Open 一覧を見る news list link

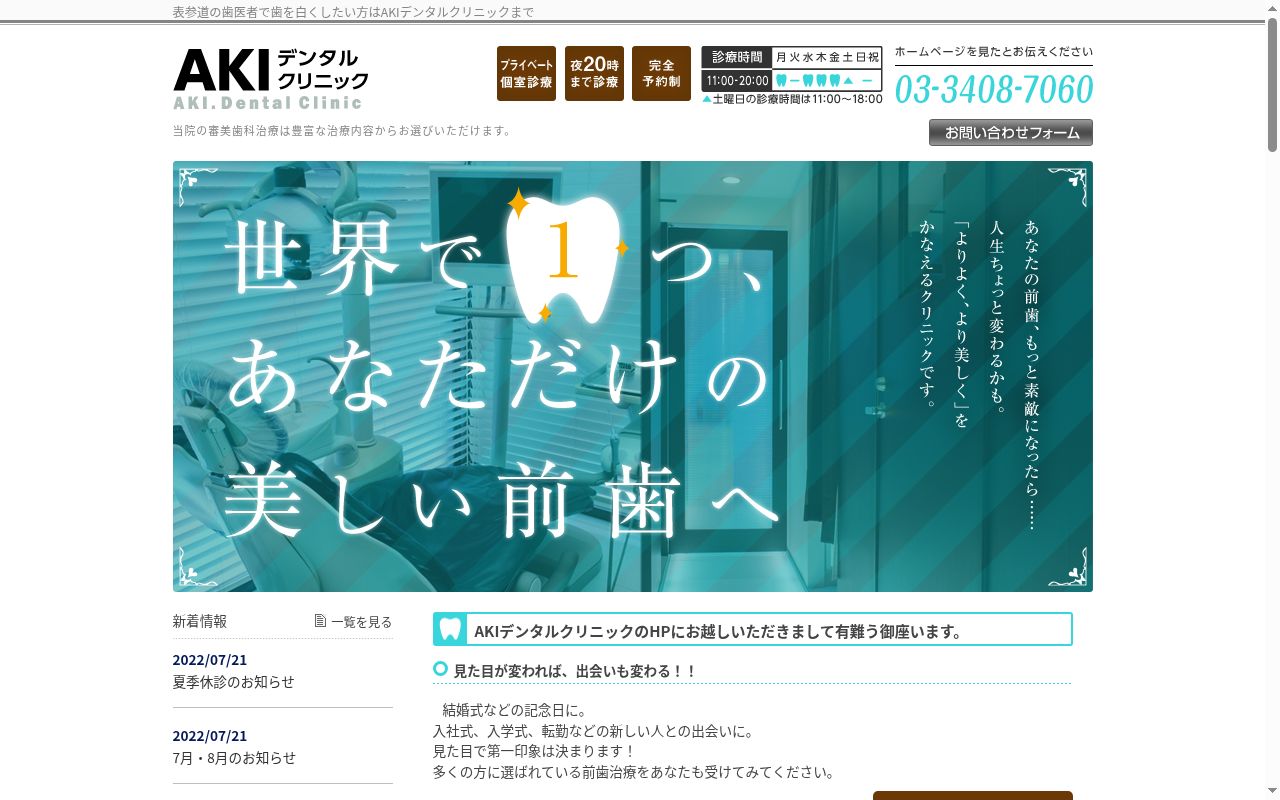pos(361,622)
